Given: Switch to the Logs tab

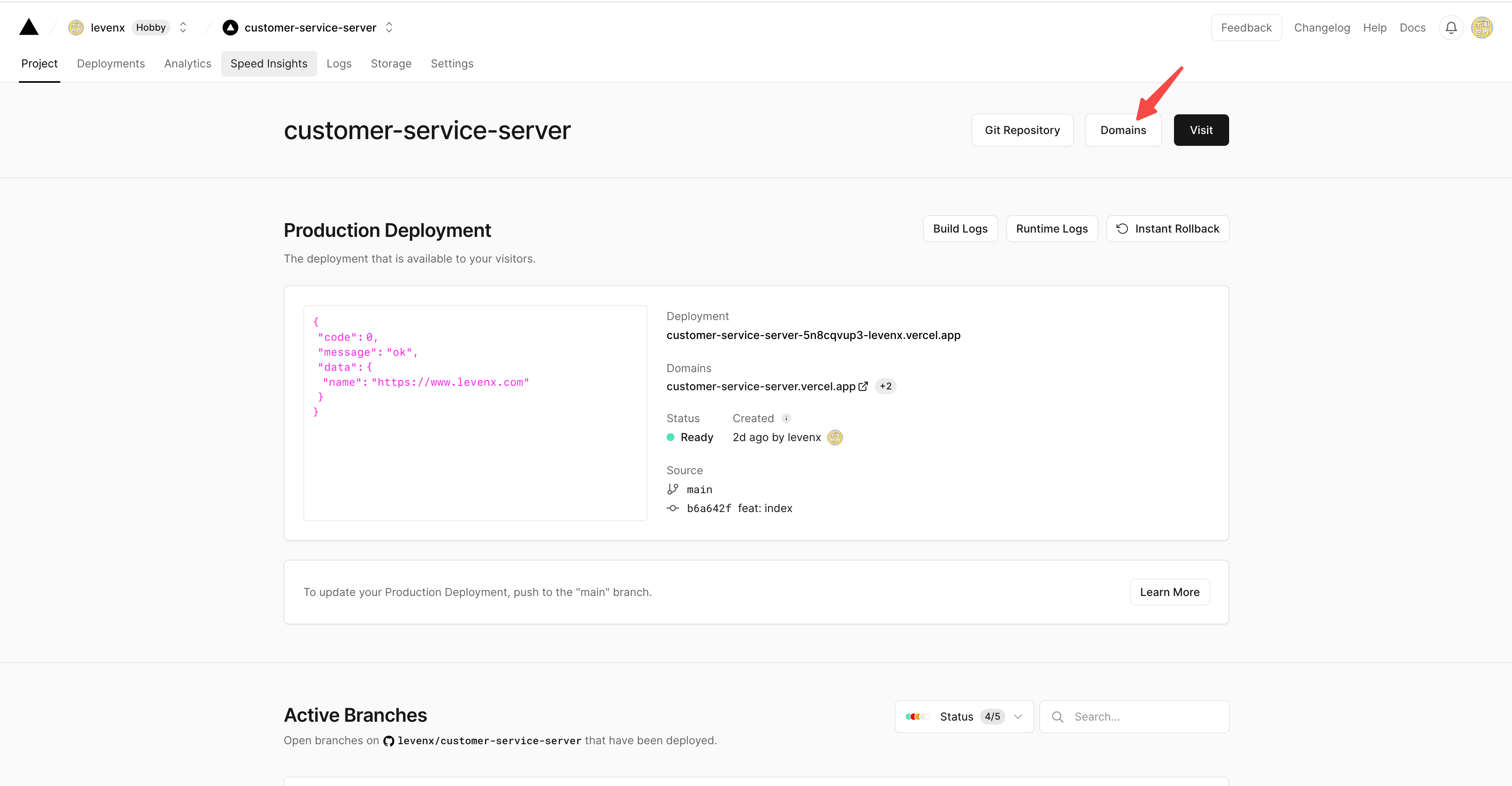Looking at the screenshot, I should (339, 63).
